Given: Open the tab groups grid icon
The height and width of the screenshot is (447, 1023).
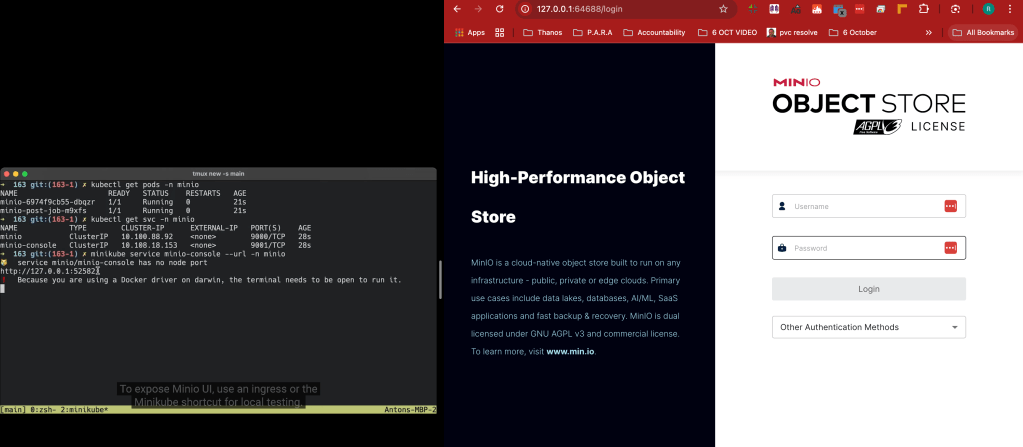Looking at the screenshot, I should point(500,33).
